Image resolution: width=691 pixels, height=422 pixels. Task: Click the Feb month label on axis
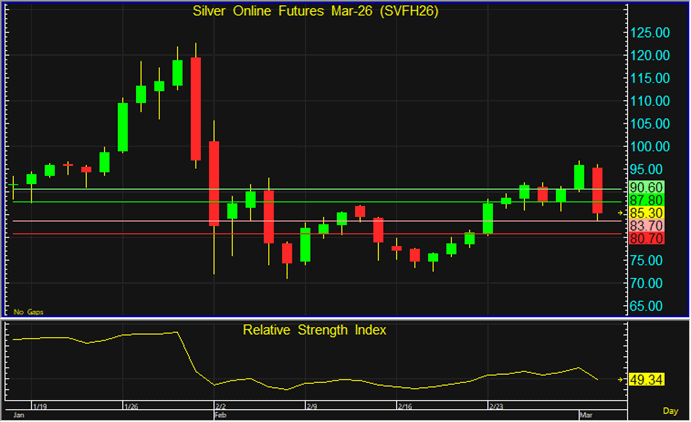(x=222, y=413)
